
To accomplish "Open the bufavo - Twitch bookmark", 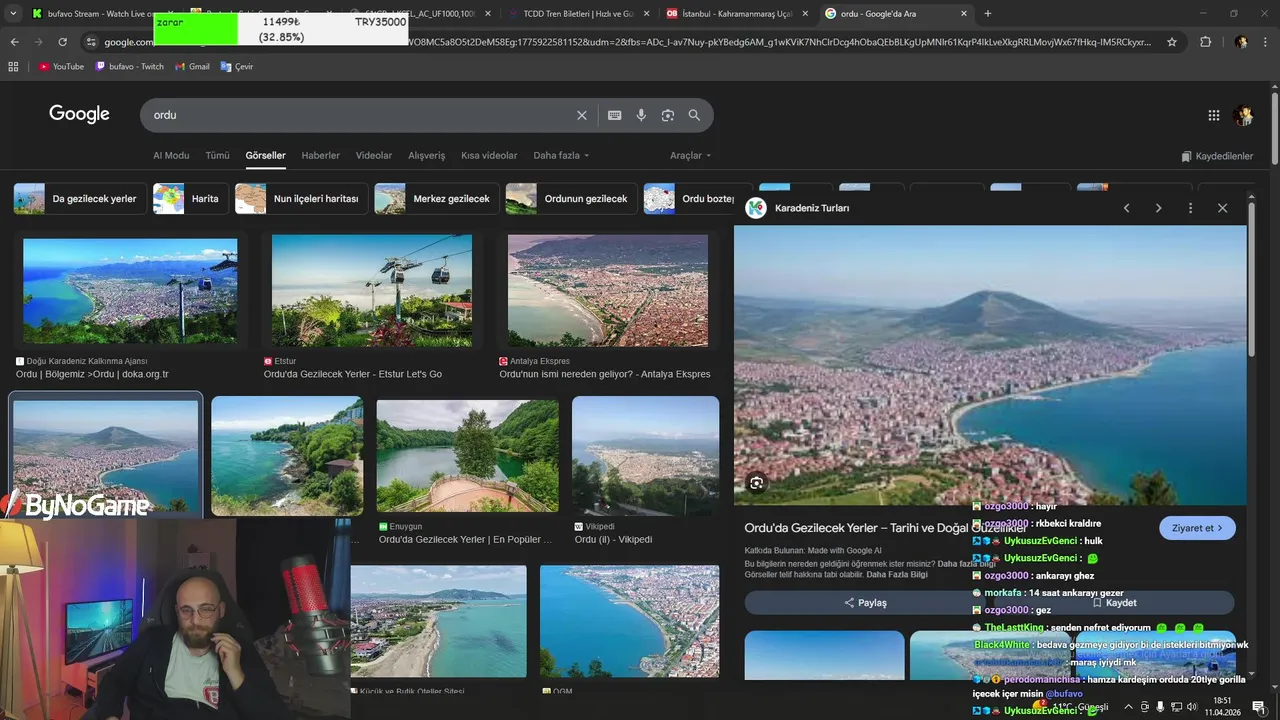I will (x=130, y=66).
